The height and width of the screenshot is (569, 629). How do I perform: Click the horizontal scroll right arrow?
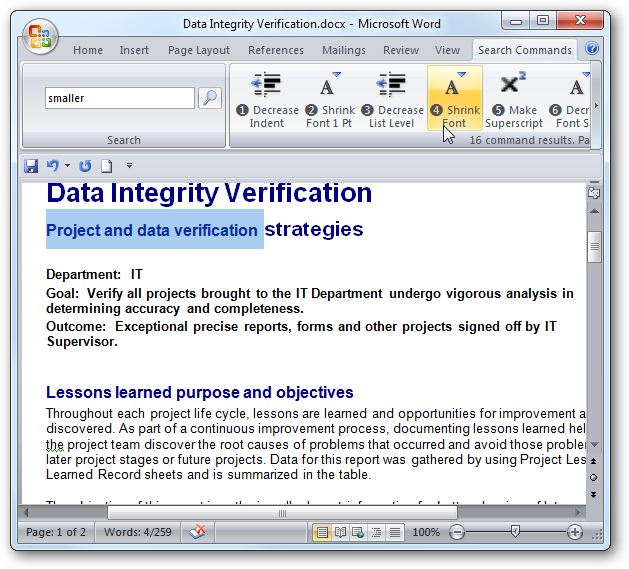click(x=578, y=513)
